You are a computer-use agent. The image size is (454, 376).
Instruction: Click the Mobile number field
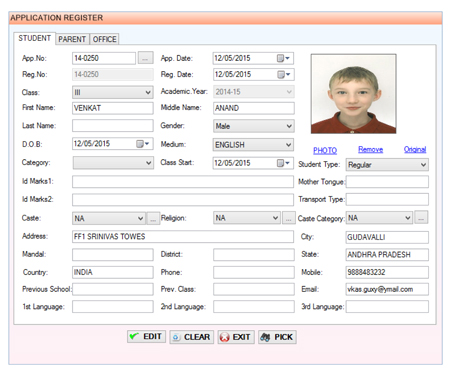[x=387, y=272]
